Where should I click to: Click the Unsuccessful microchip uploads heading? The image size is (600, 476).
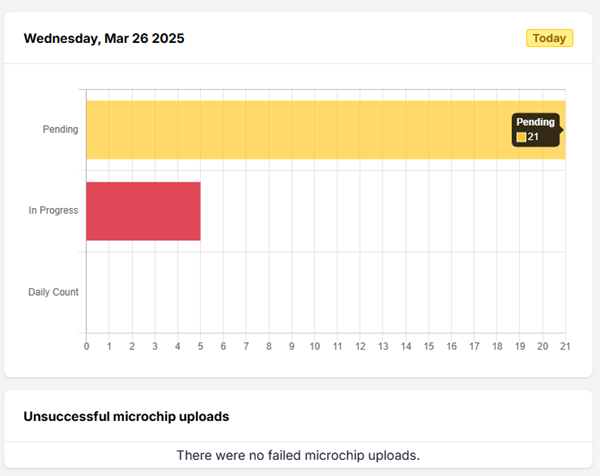click(126, 416)
